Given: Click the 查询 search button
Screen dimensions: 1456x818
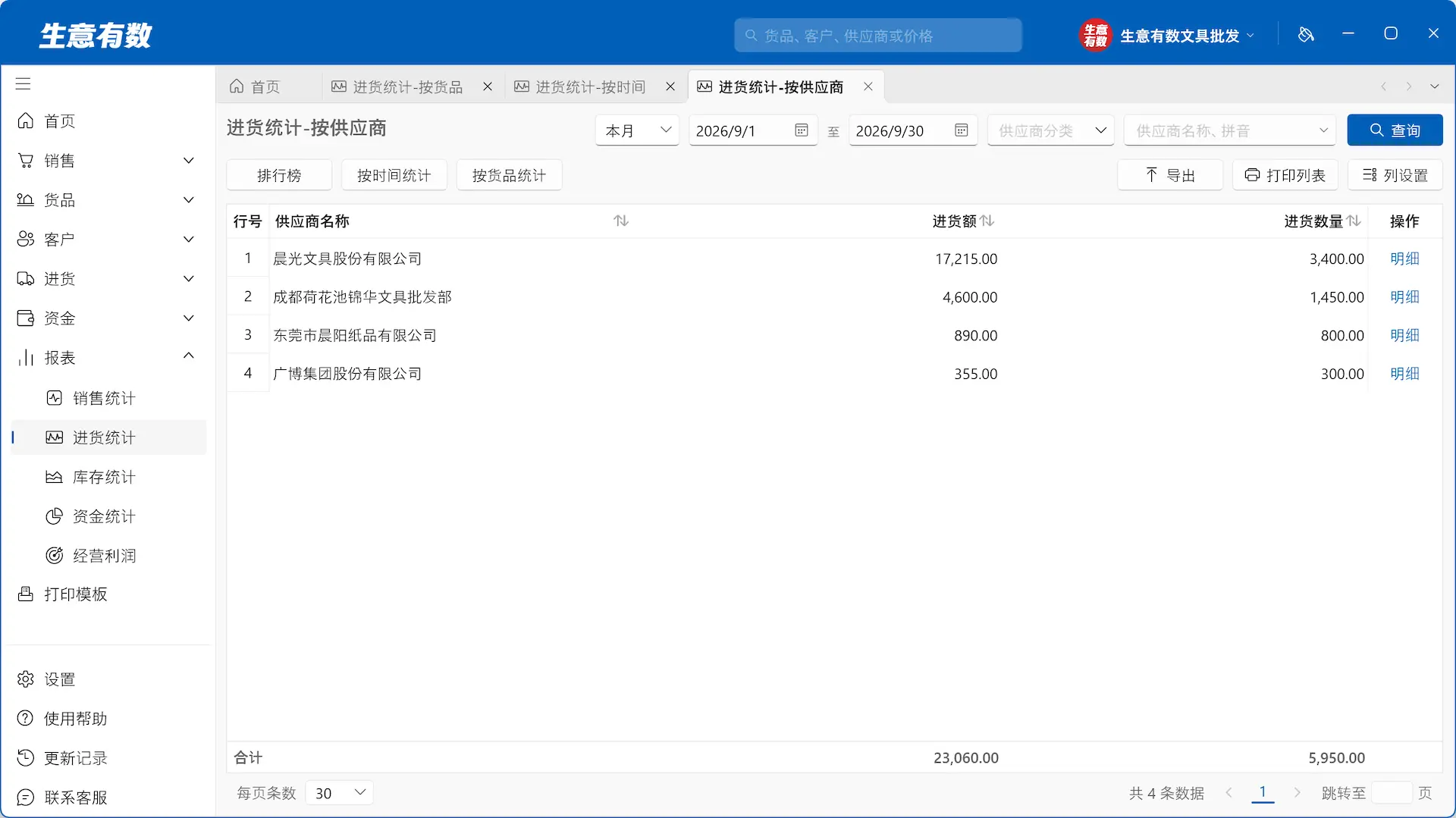Looking at the screenshot, I should pyautogui.click(x=1395, y=130).
